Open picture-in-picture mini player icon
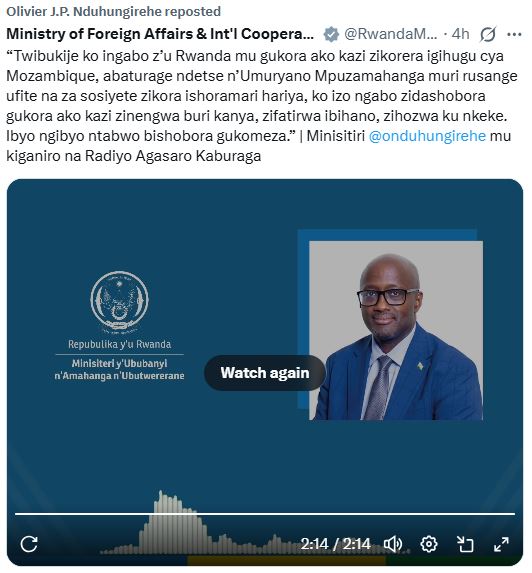532x573 pixels. [465, 544]
